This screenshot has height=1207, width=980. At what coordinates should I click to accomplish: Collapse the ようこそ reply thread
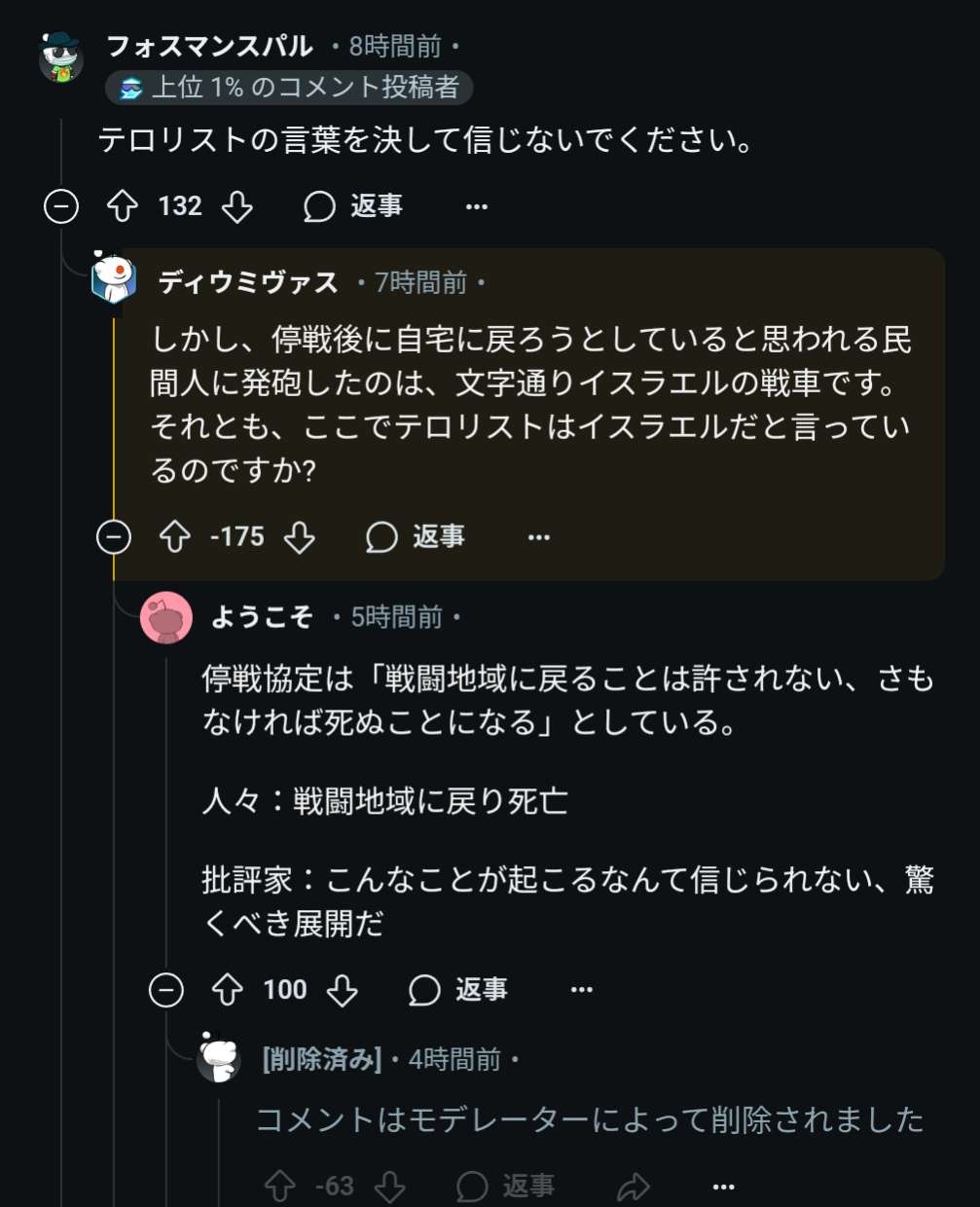166,990
